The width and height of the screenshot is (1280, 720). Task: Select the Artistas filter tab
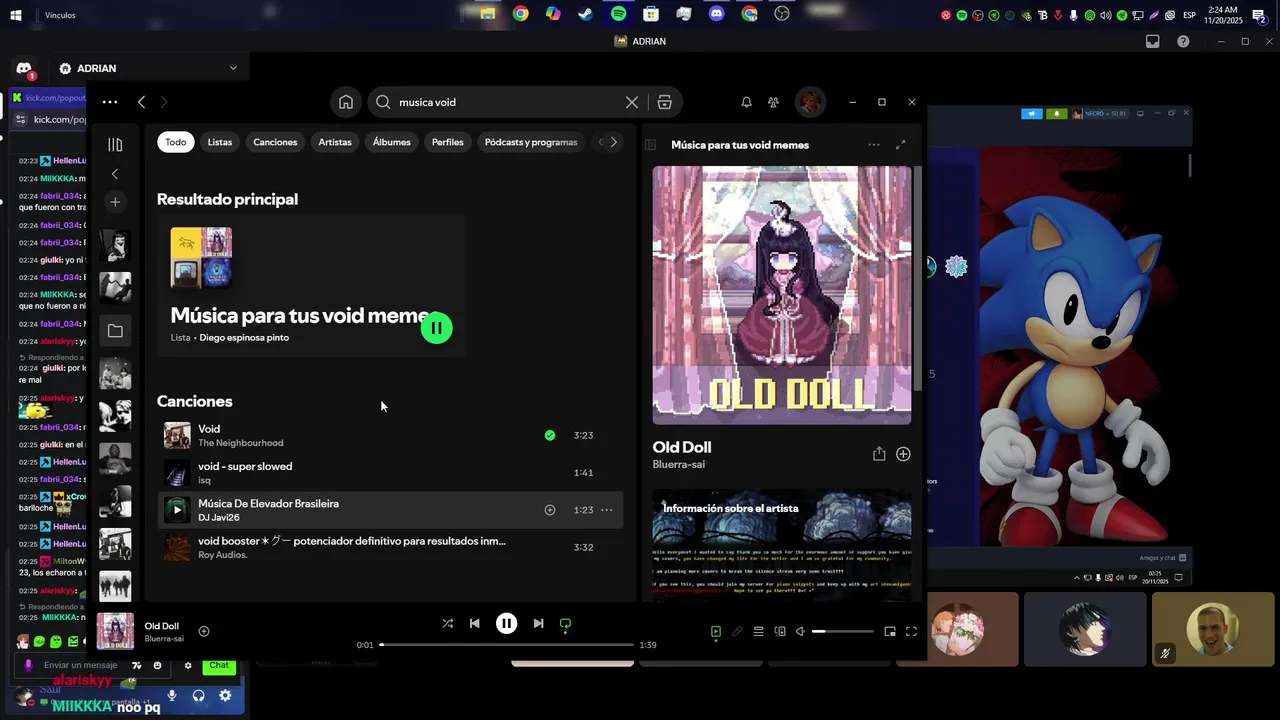click(335, 142)
